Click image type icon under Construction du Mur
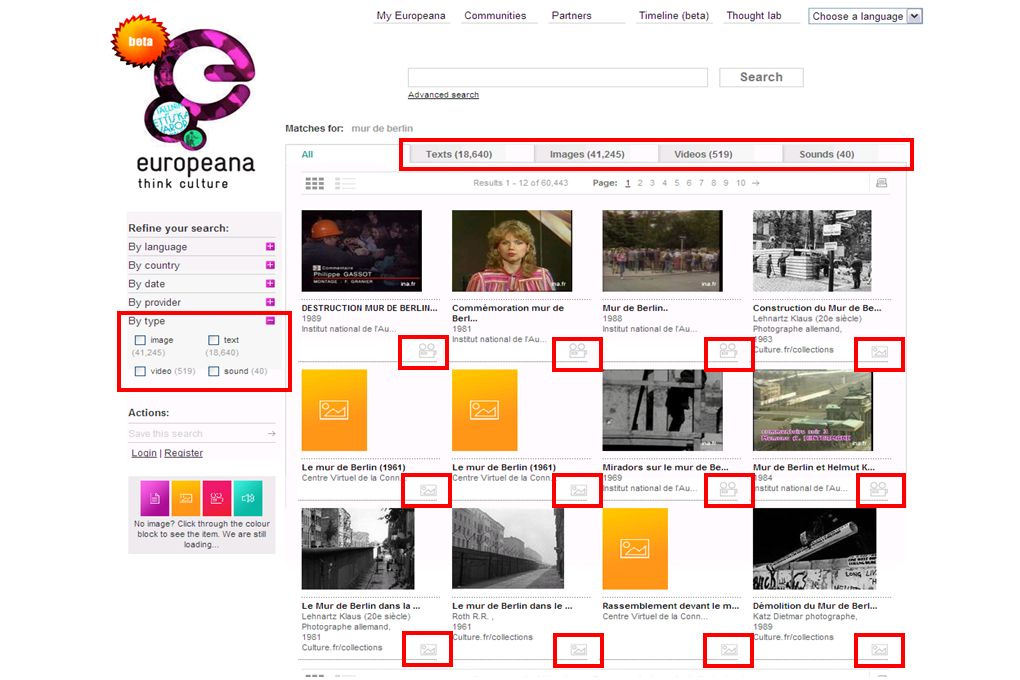The image size is (1020, 680). pos(879,352)
